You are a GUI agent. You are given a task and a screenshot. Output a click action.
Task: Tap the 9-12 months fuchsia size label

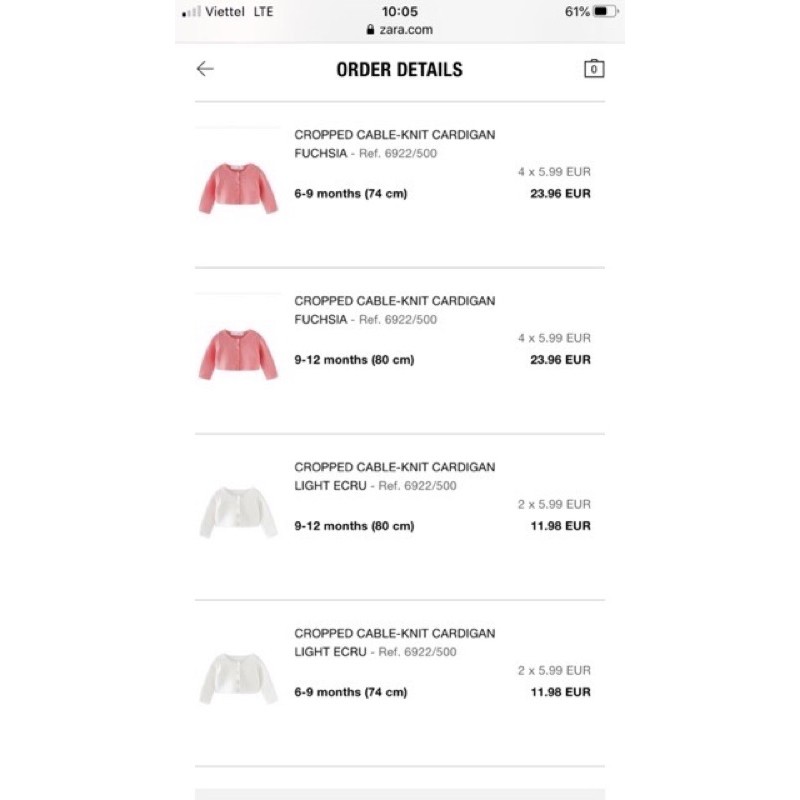pos(354,360)
